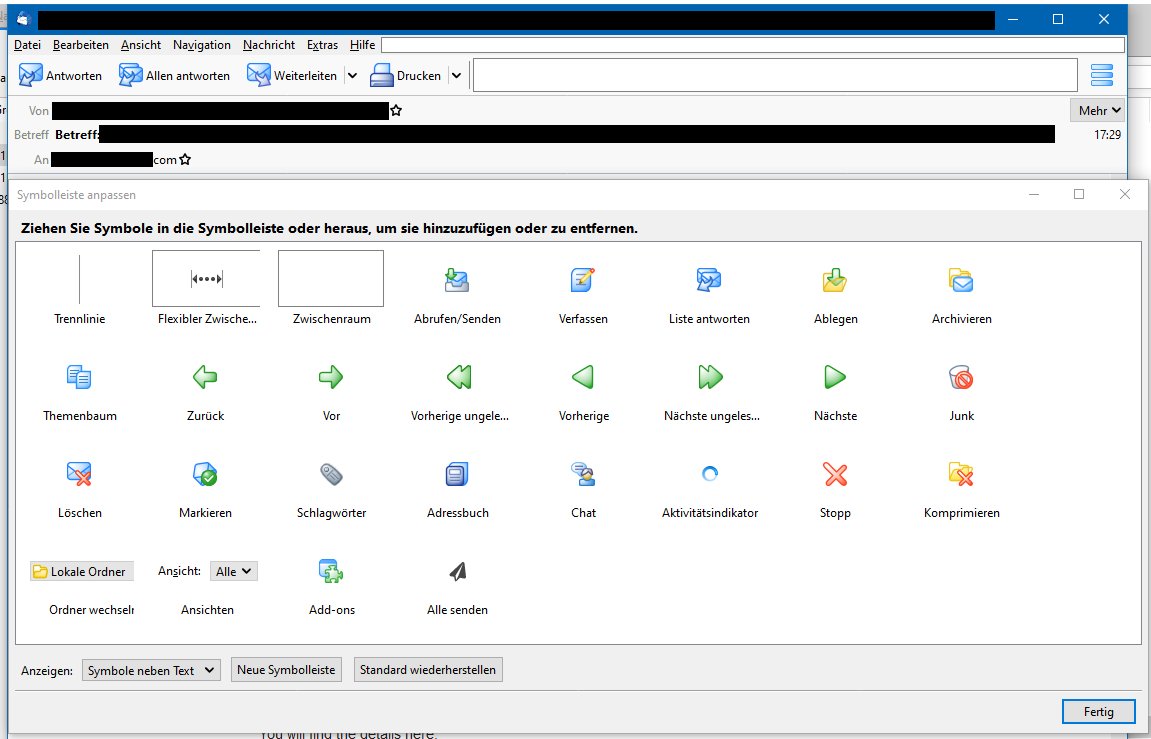Open the Nachricht menu

[x=268, y=45]
